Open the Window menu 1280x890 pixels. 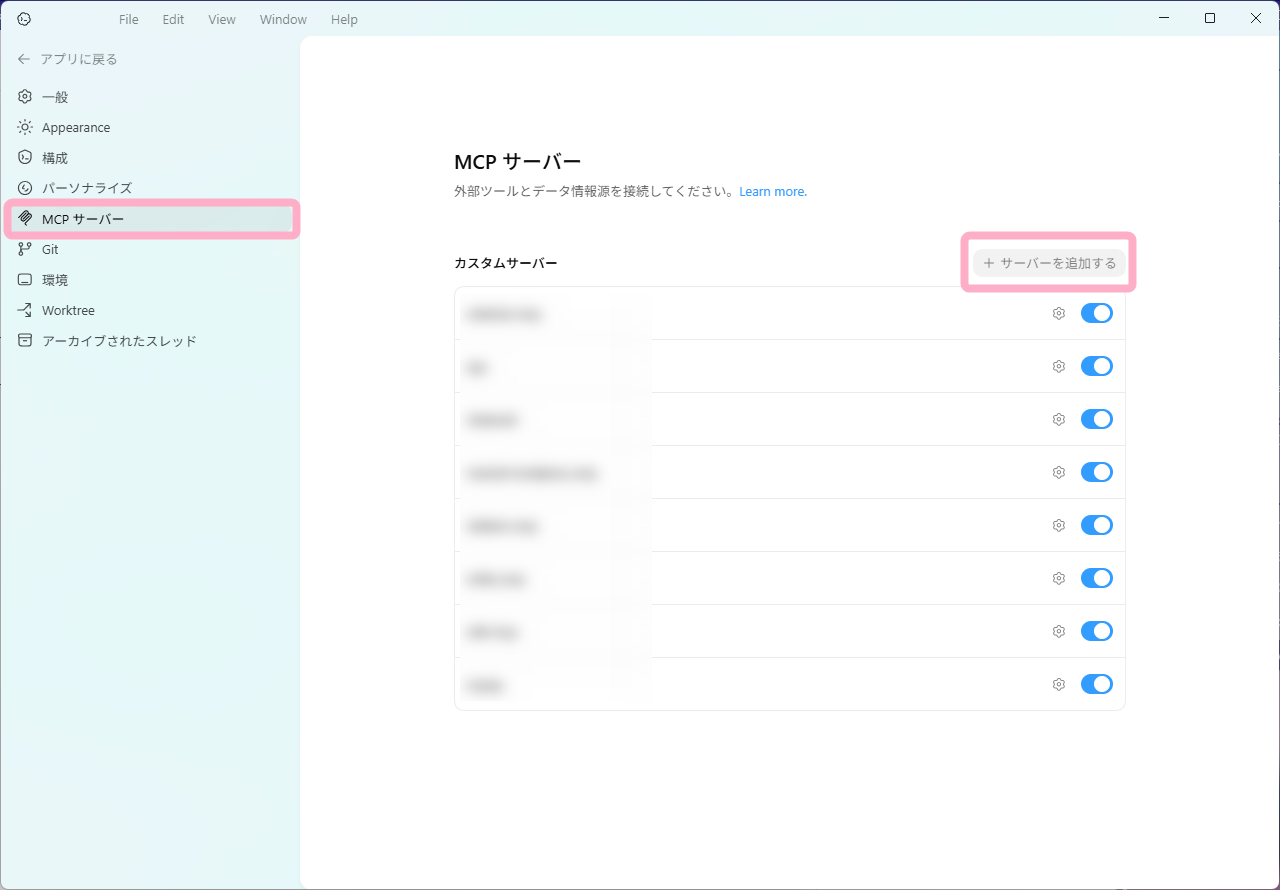click(283, 19)
